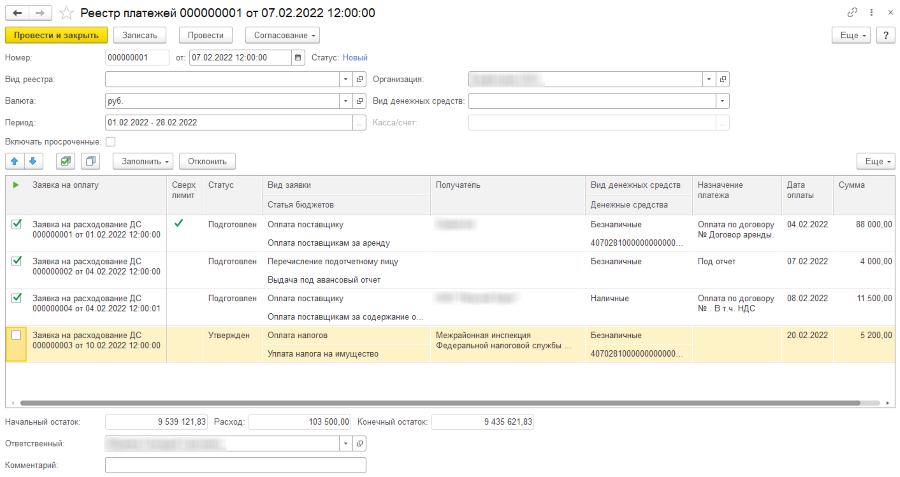Open help with the question mark button

(886, 36)
